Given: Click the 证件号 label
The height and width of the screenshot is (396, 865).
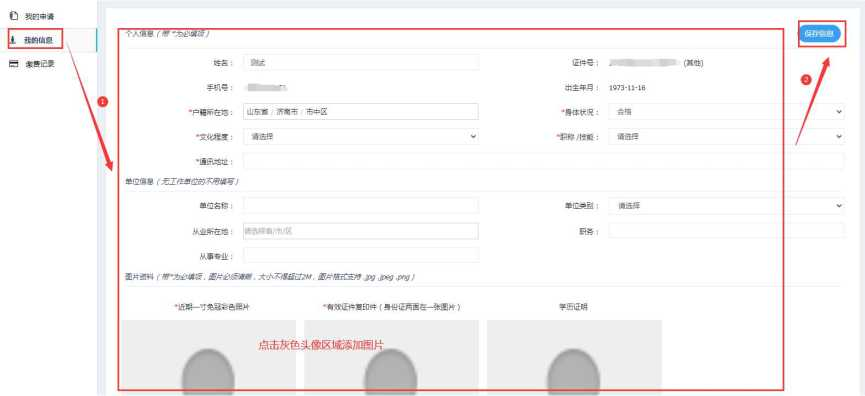Looking at the screenshot, I should [x=585, y=63].
